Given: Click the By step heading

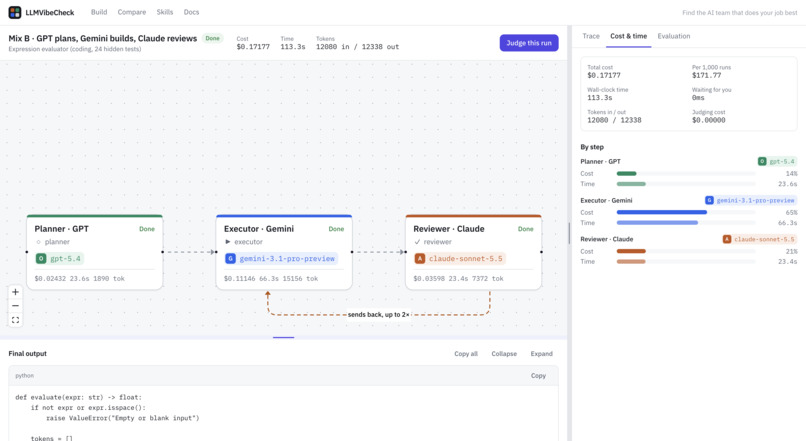Looking at the screenshot, I should coord(592,147).
